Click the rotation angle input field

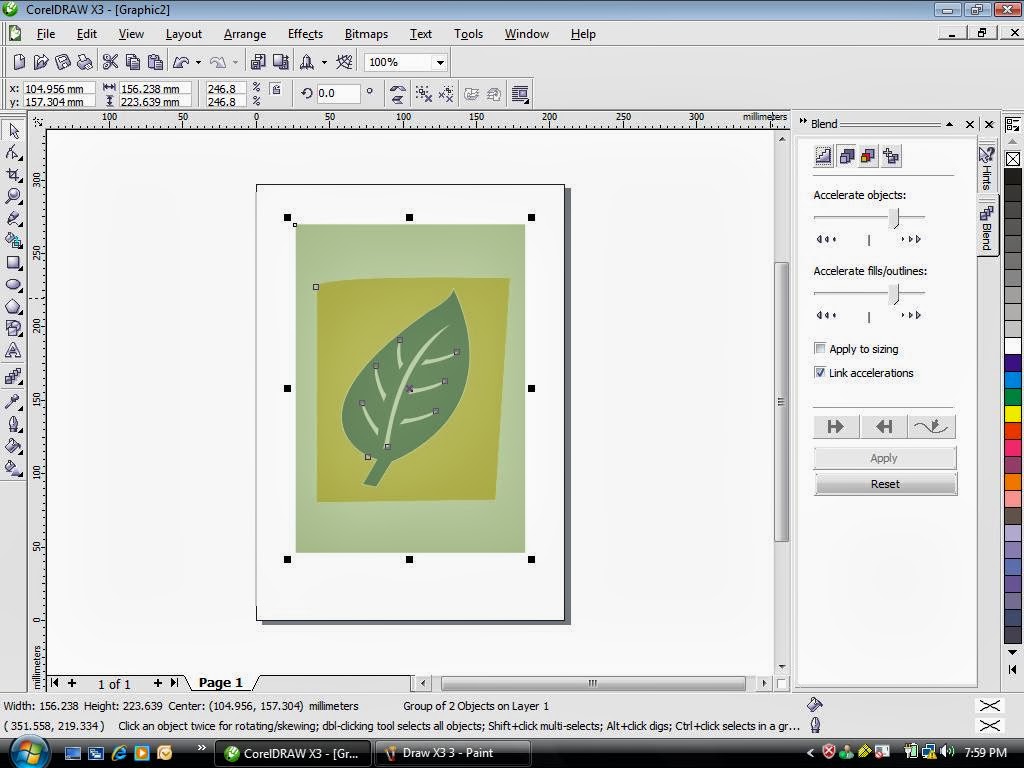point(338,93)
